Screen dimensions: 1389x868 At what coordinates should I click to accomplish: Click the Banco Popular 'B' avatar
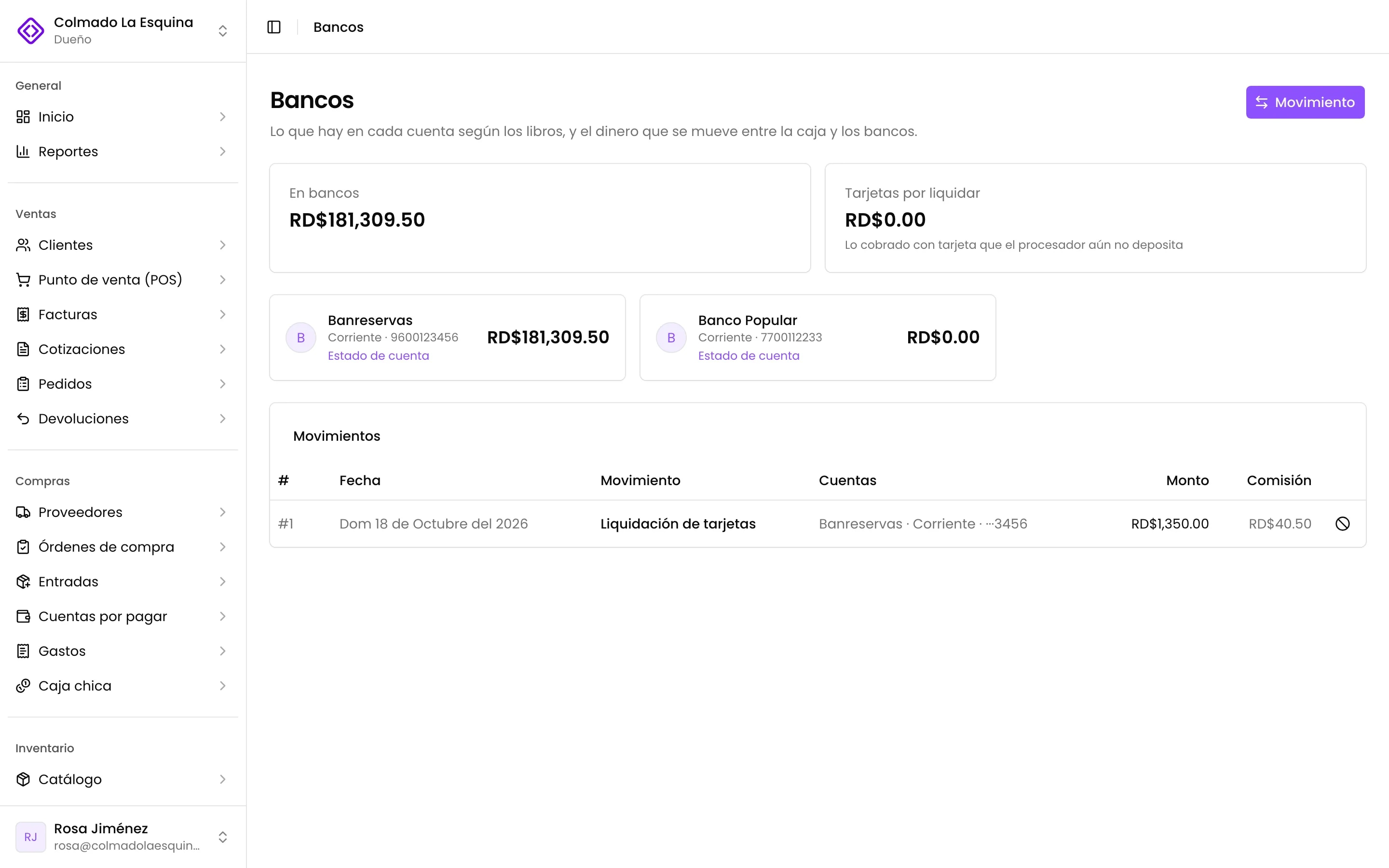(671, 338)
